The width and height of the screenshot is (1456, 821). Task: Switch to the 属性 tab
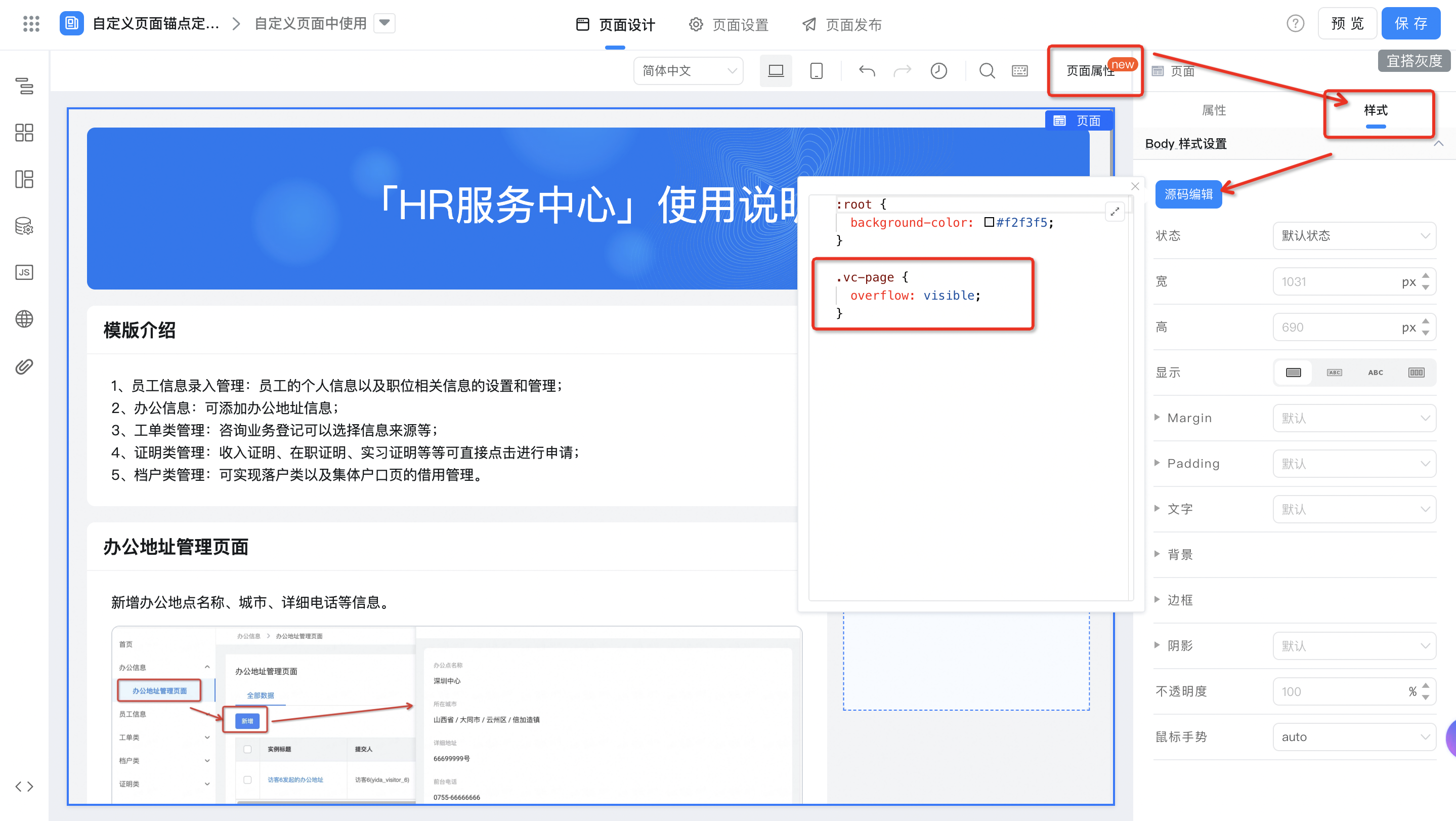1214,110
